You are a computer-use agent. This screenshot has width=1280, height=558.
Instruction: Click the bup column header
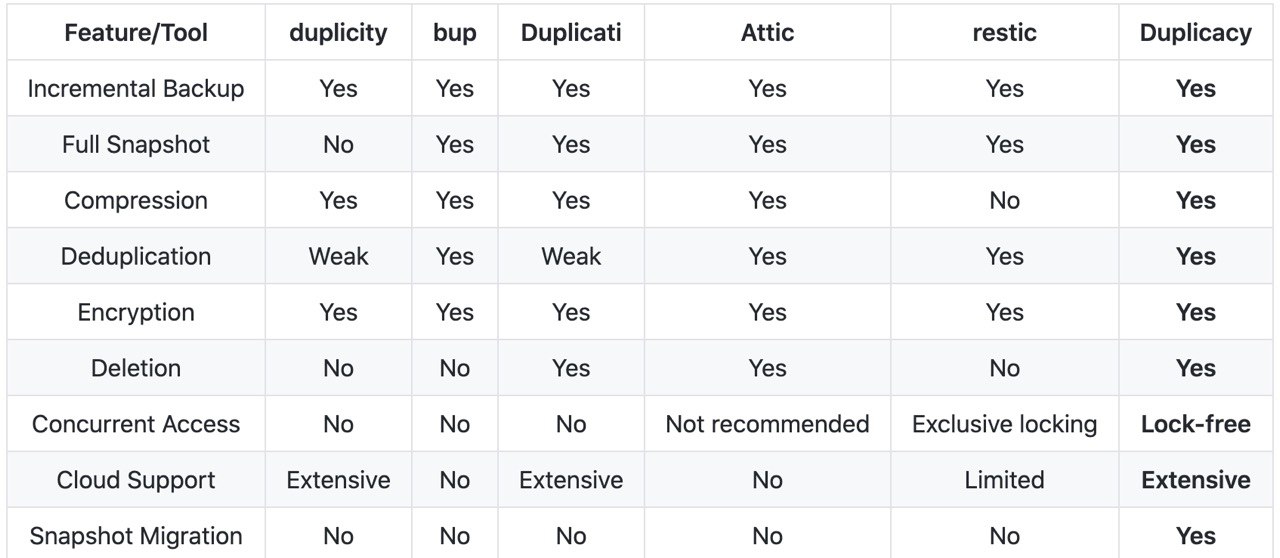tap(454, 33)
